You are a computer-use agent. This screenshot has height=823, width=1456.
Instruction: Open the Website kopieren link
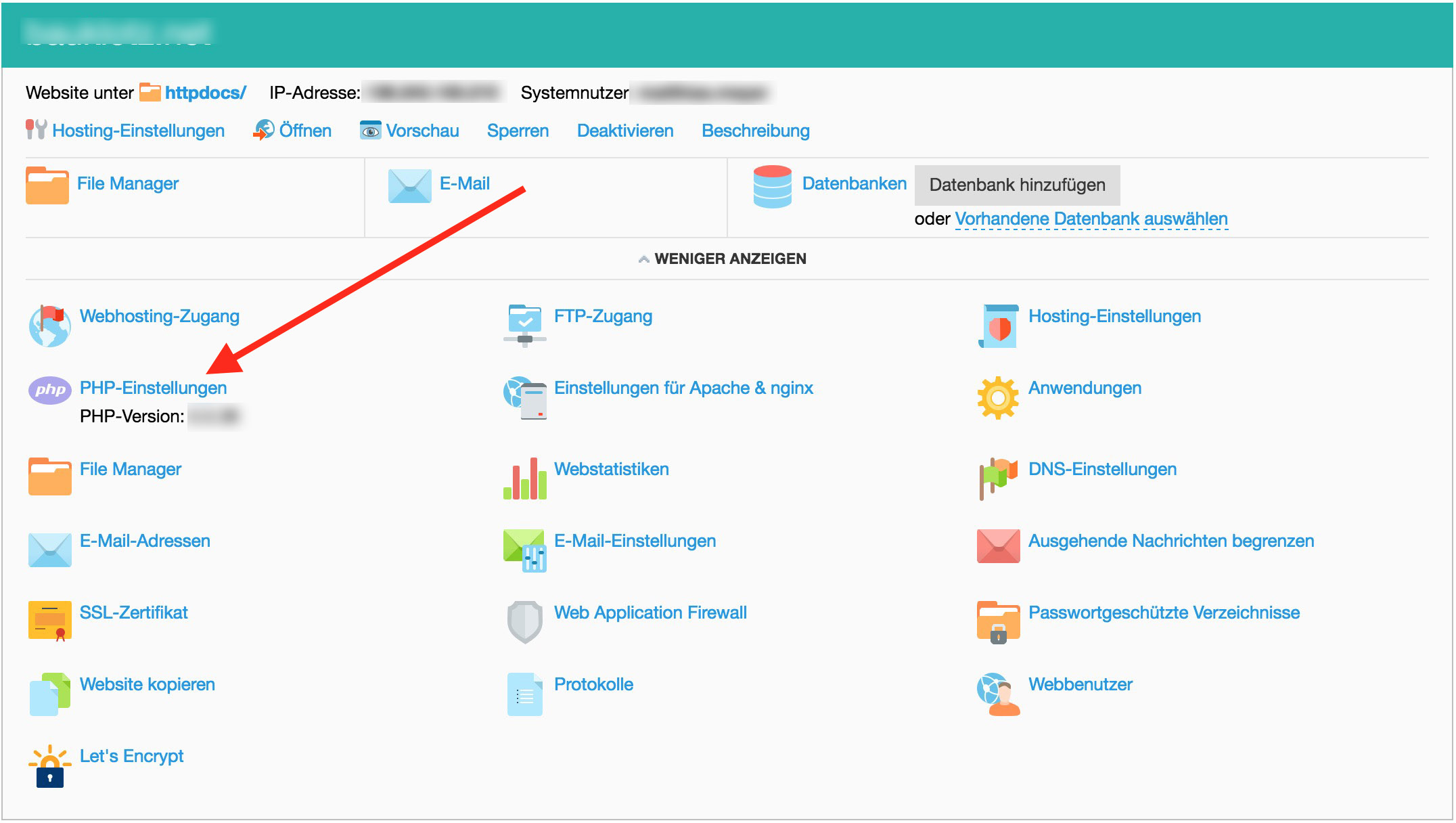point(147,684)
